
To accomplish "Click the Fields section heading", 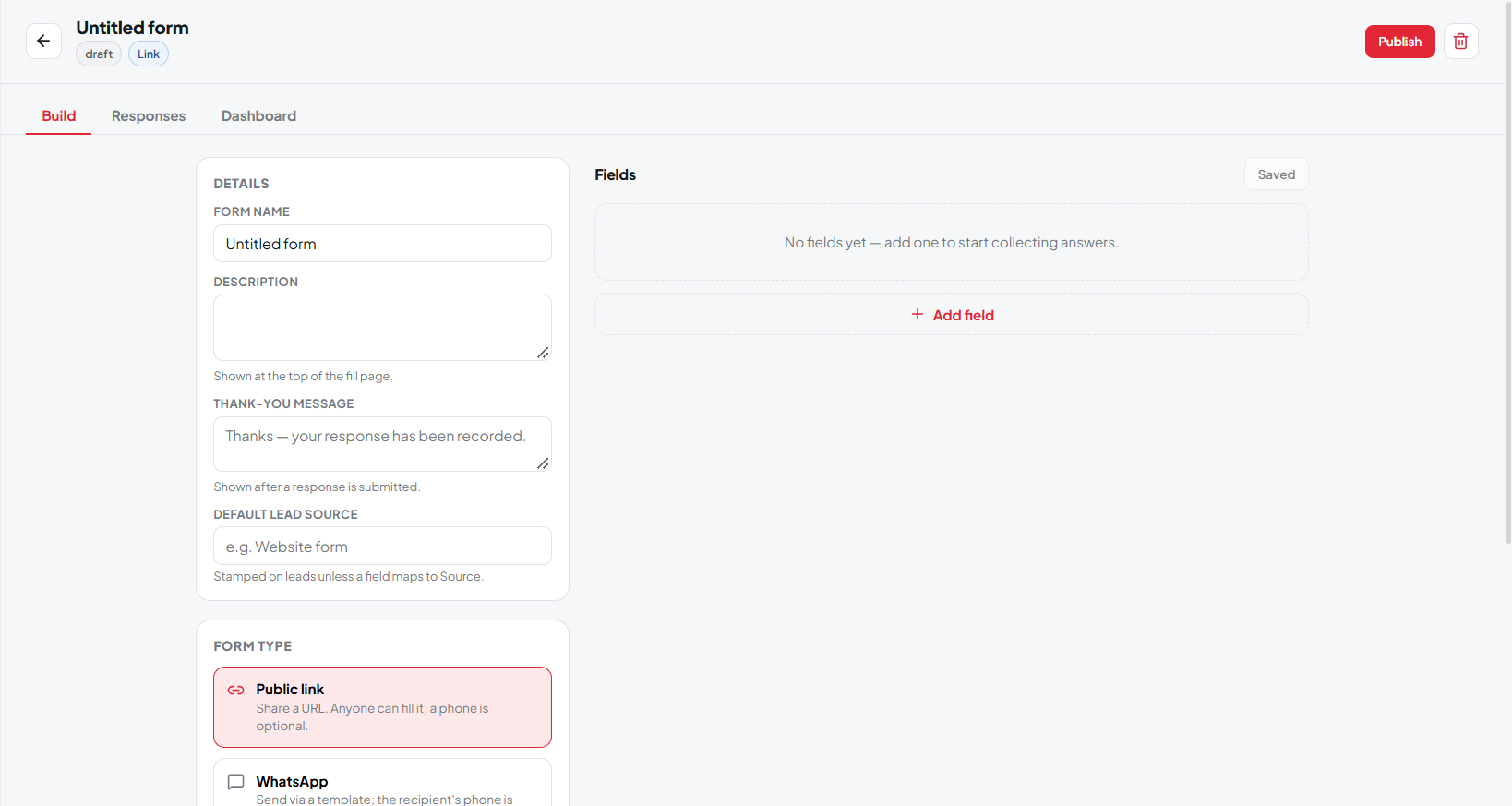I will click(x=615, y=174).
